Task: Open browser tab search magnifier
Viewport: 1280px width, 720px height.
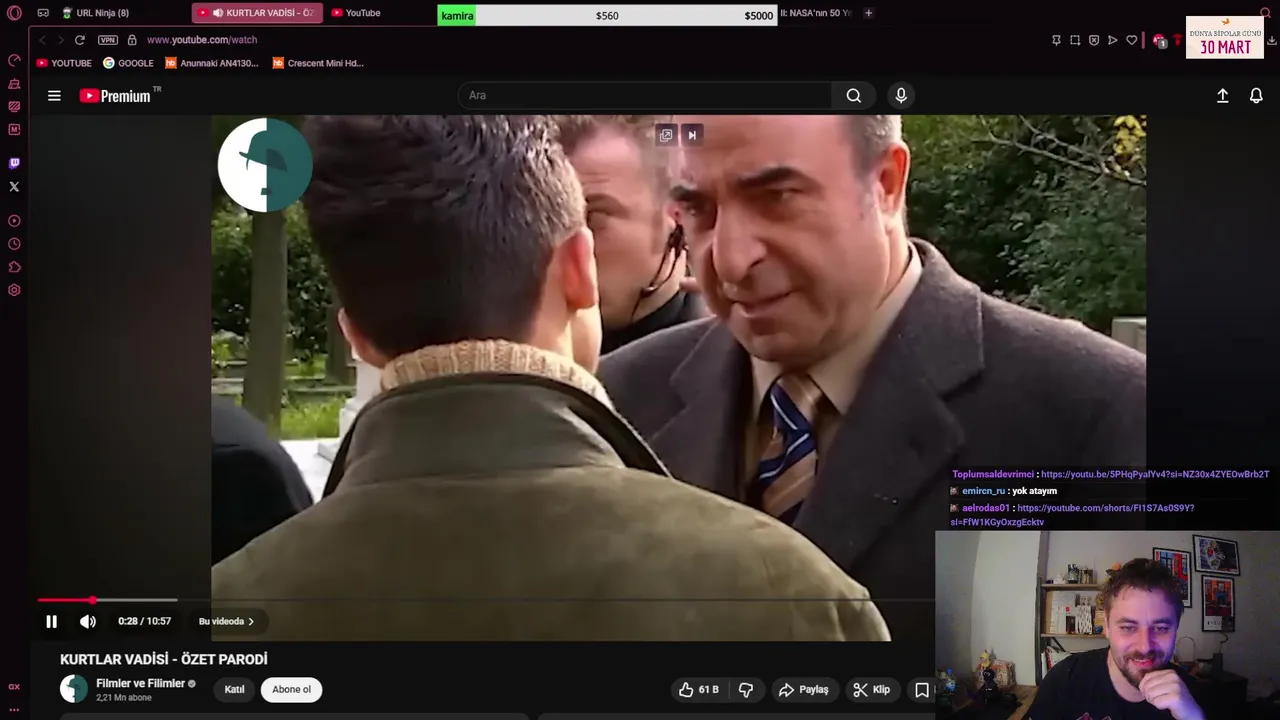Action: [x=1266, y=13]
